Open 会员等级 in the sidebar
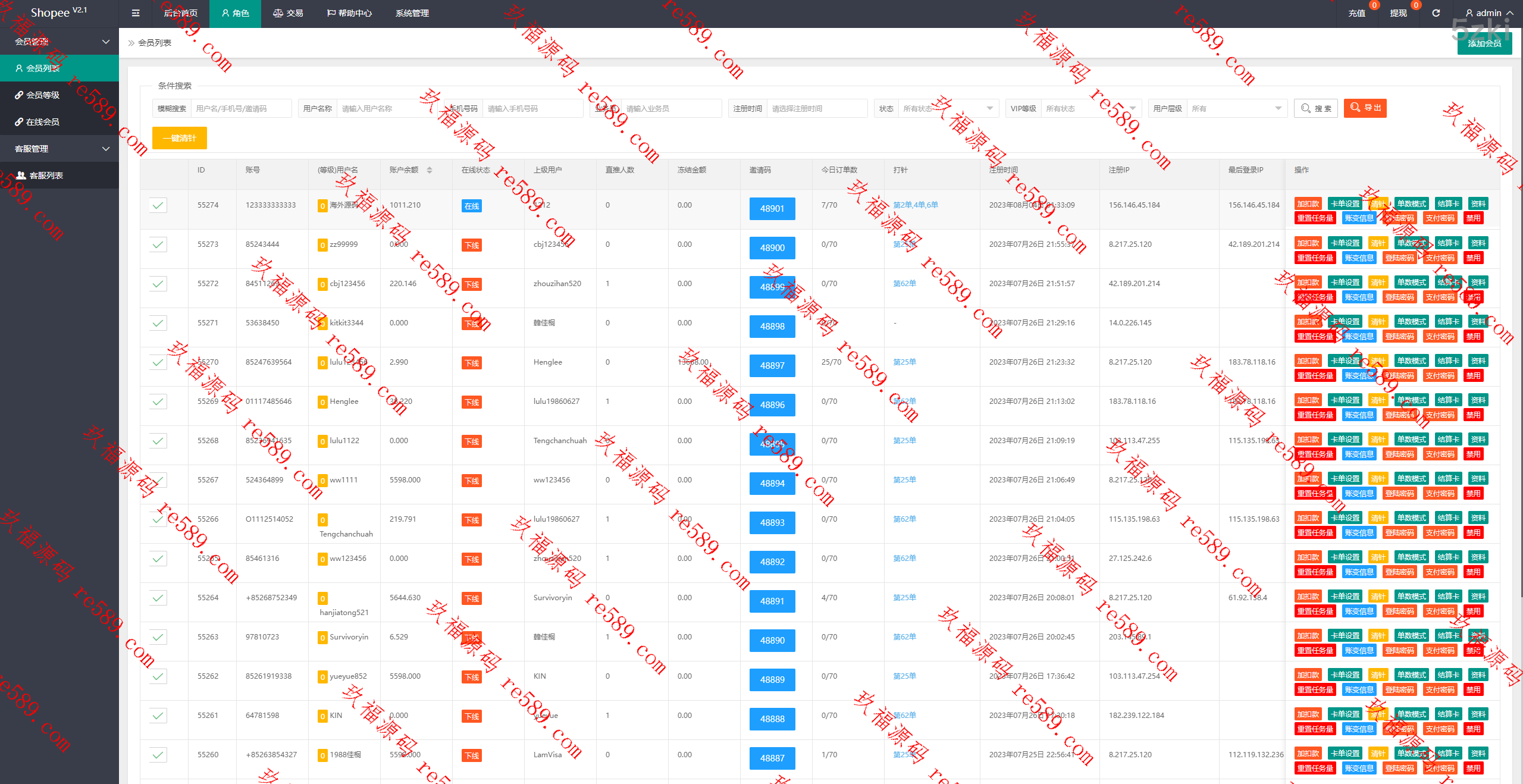The height and width of the screenshot is (784, 1523). click(x=42, y=95)
